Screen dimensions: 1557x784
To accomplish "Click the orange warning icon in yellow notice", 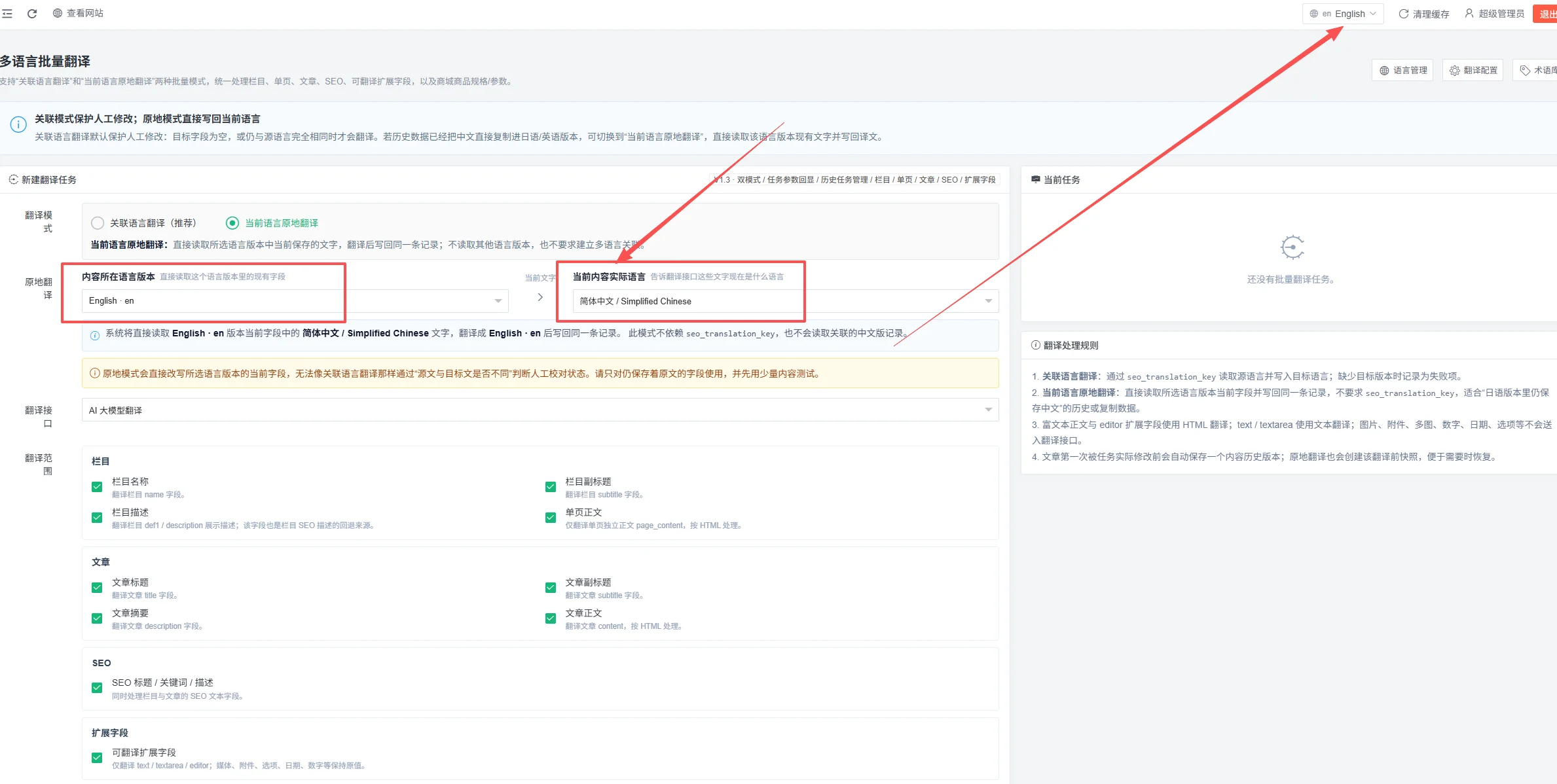I will (x=95, y=374).
